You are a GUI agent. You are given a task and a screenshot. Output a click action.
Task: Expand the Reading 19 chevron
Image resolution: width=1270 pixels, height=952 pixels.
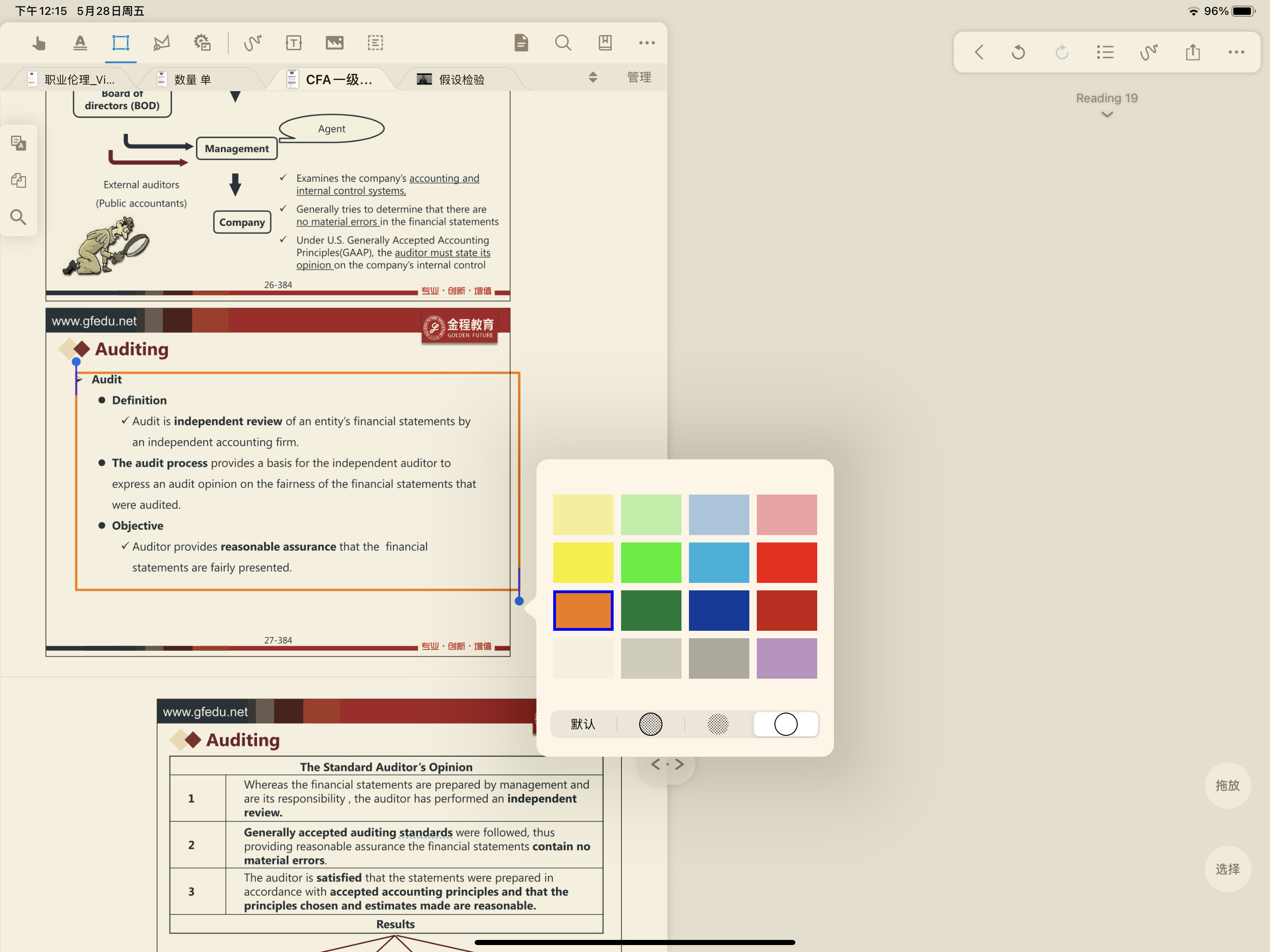(x=1107, y=115)
